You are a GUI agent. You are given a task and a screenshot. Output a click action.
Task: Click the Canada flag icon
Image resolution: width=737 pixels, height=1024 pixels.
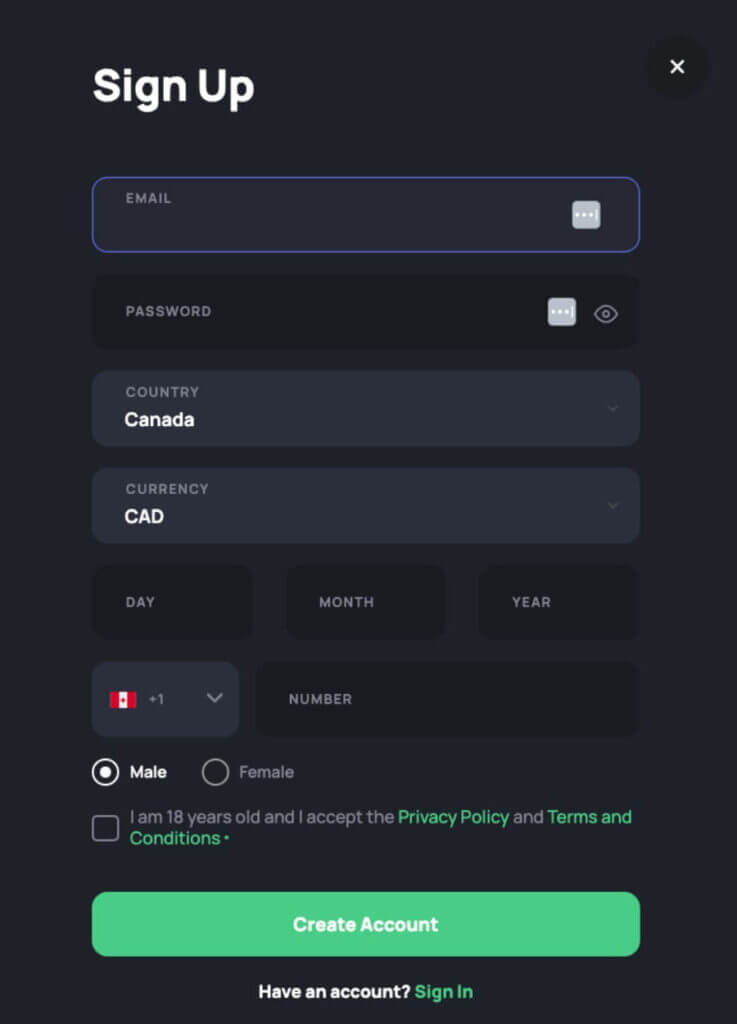[x=123, y=699]
